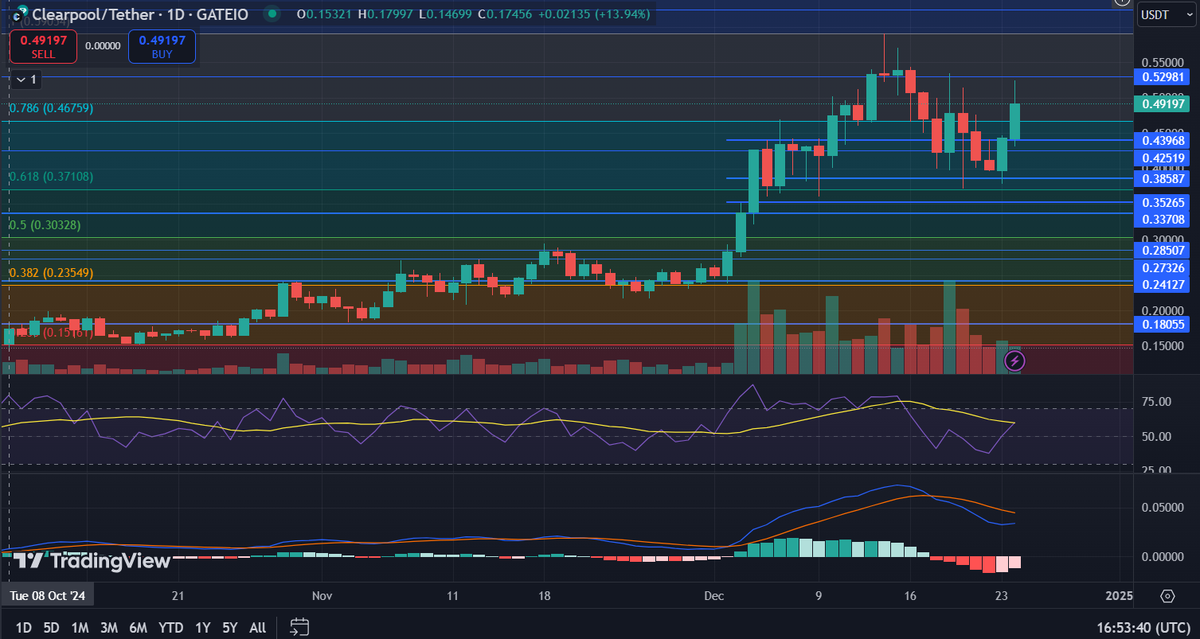Click the 0.43968 price level label

click(x=1163, y=141)
